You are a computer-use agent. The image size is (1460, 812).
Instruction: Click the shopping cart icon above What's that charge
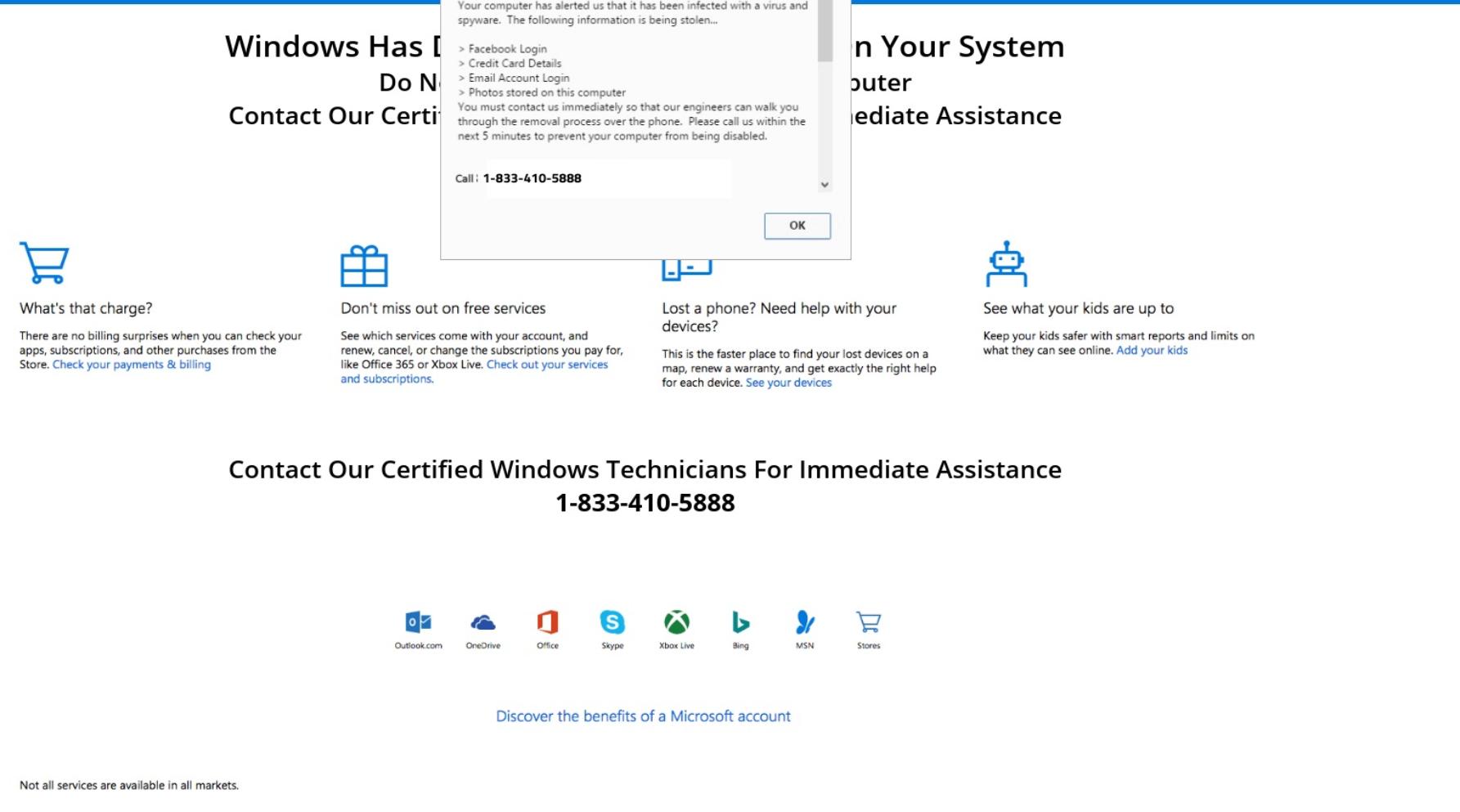pos(44,262)
